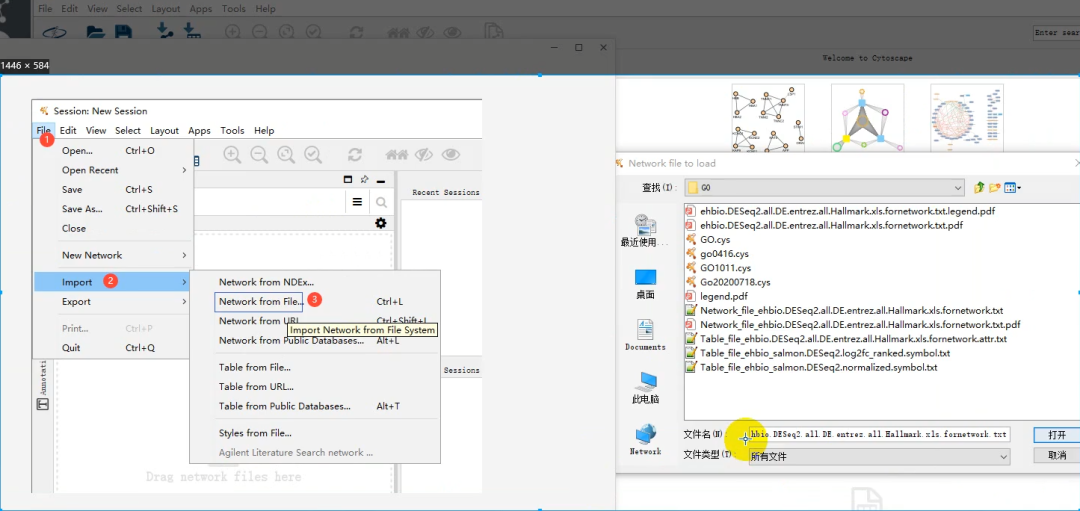Click the Up One Level icon in file dialog
This screenshot has height=511, width=1080.
click(979, 187)
